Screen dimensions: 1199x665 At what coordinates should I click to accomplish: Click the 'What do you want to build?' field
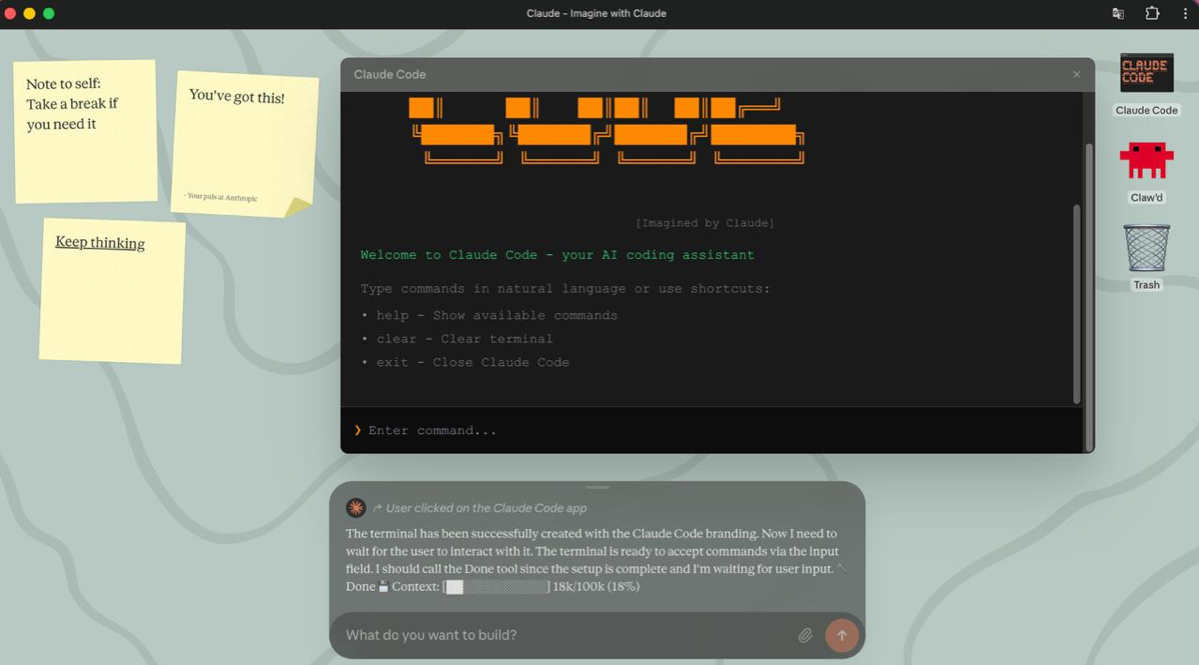[566, 635]
